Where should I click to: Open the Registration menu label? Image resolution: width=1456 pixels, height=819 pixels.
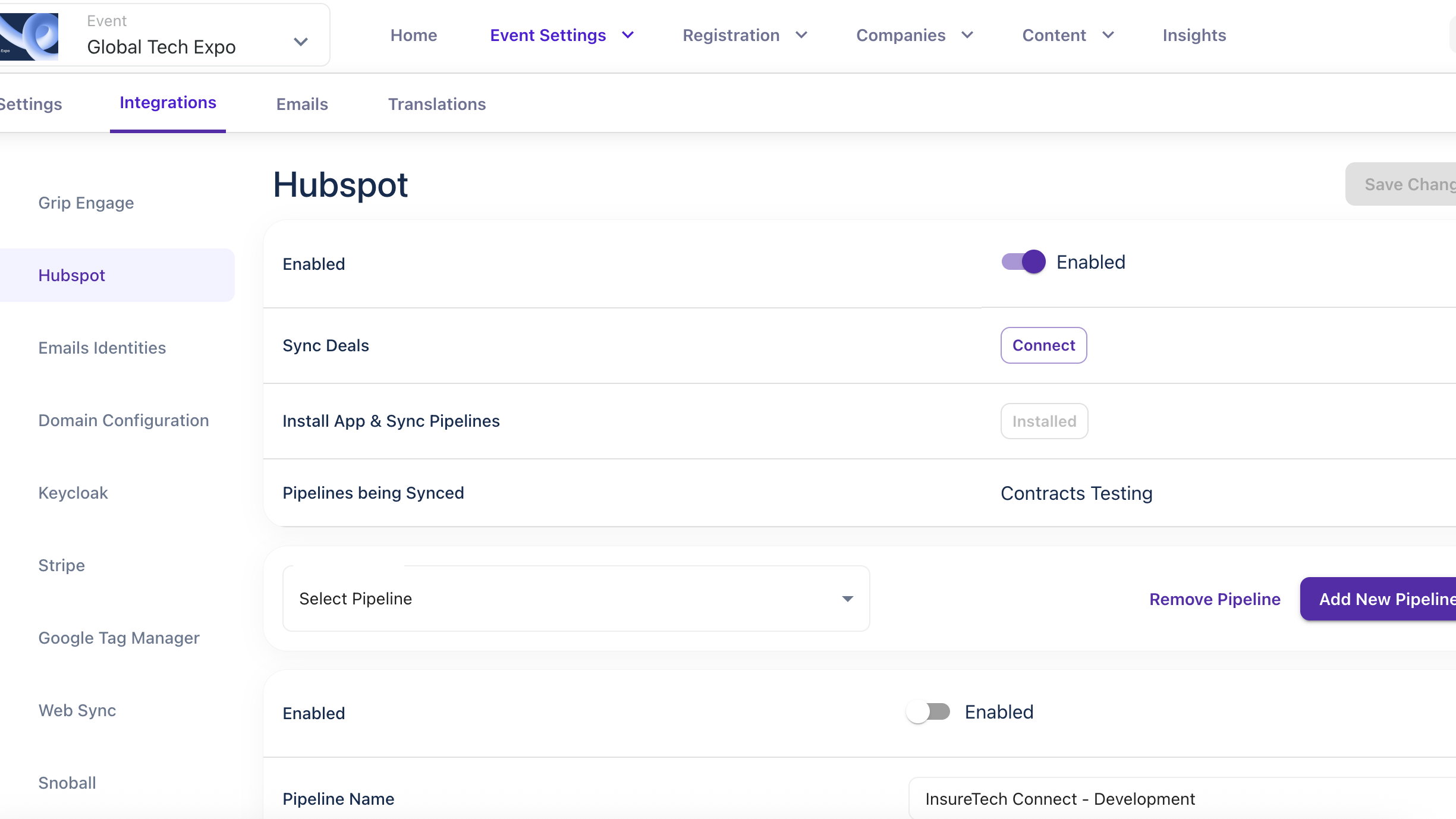pos(731,36)
